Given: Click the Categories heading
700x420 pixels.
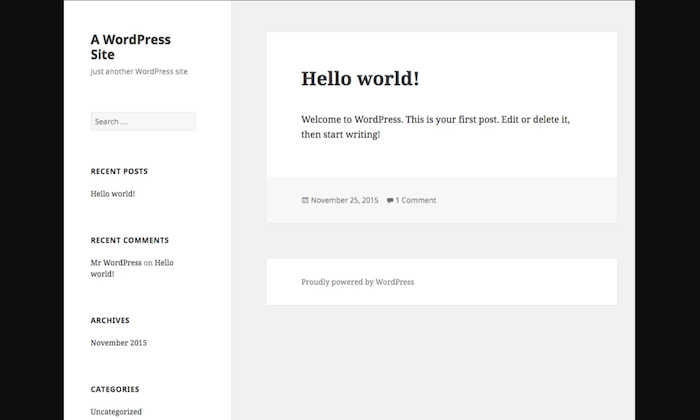Looking at the screenshot, I should point(115,389).
